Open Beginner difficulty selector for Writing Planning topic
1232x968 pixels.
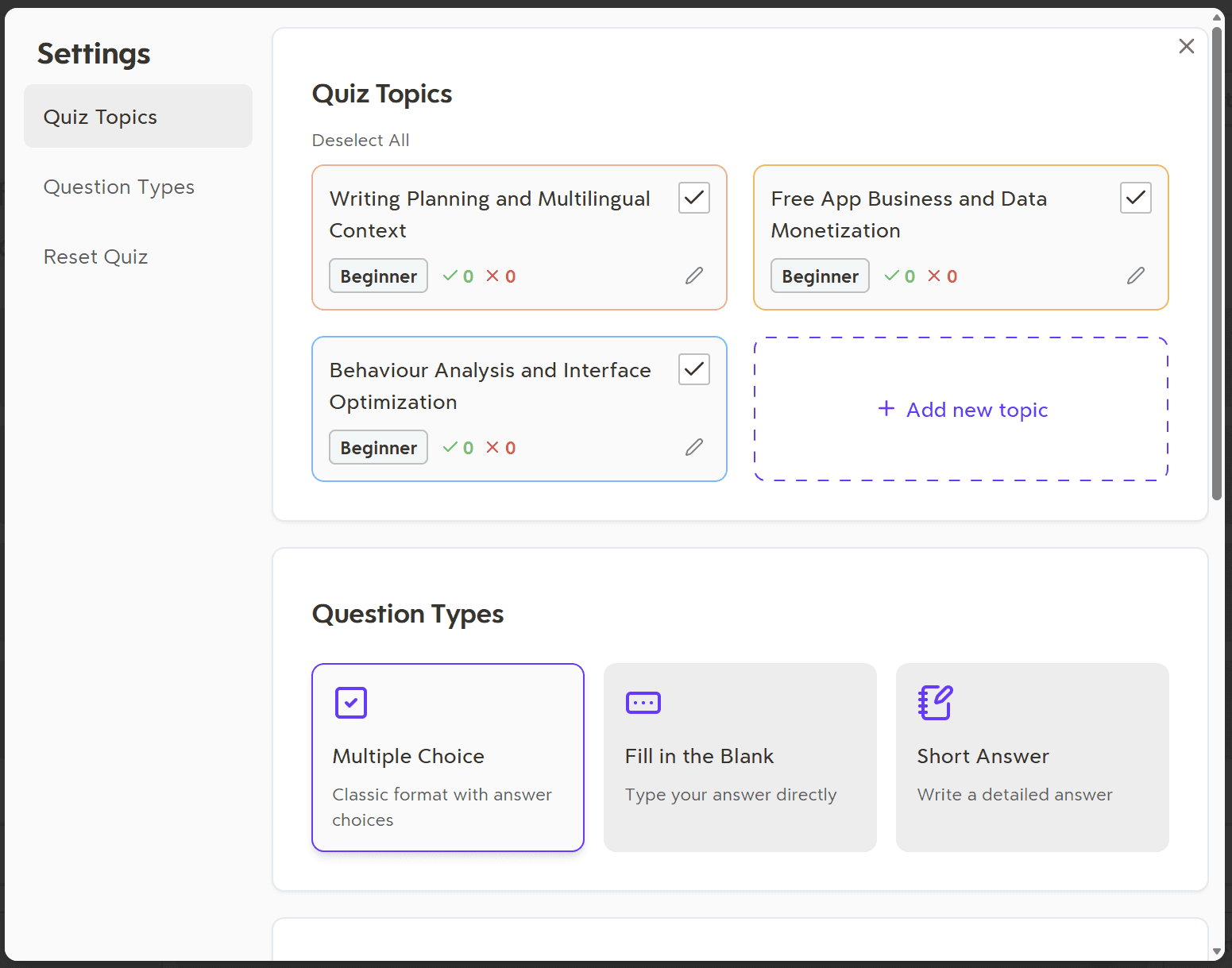(378, 276)
